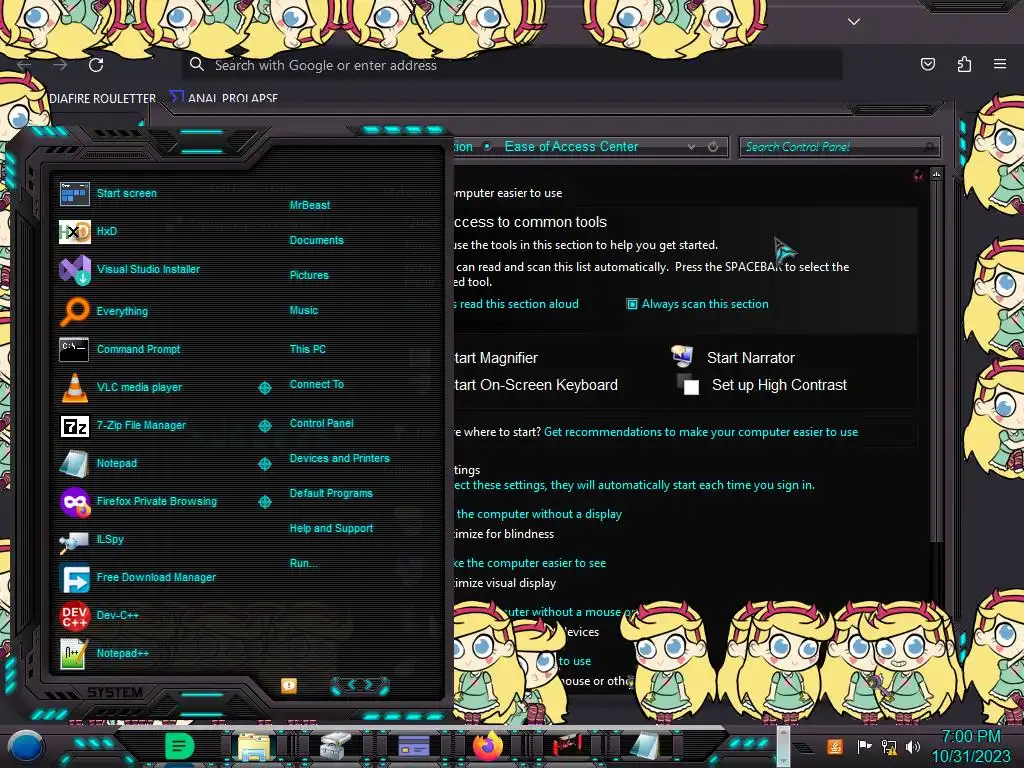Image resolution: width=1024 pixels, height=768 pixels.
Task: Open Connect To
Action: point(316,385)
